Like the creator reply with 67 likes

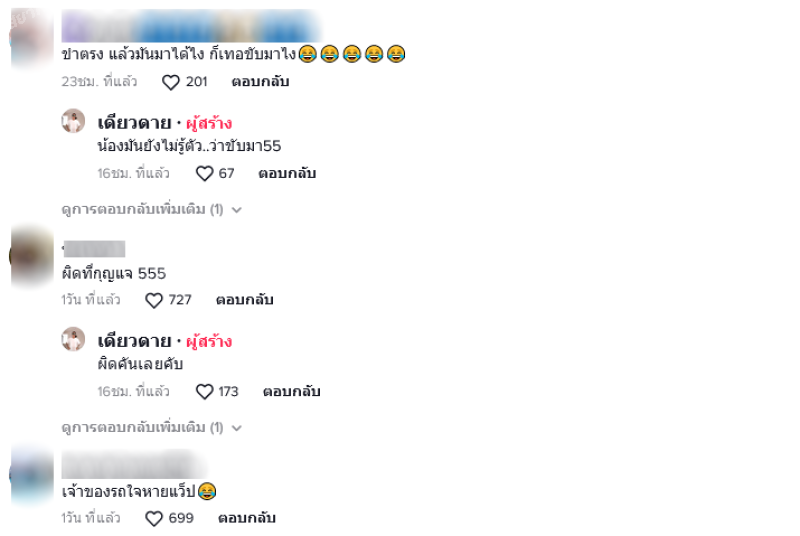(x=204, y=174)
